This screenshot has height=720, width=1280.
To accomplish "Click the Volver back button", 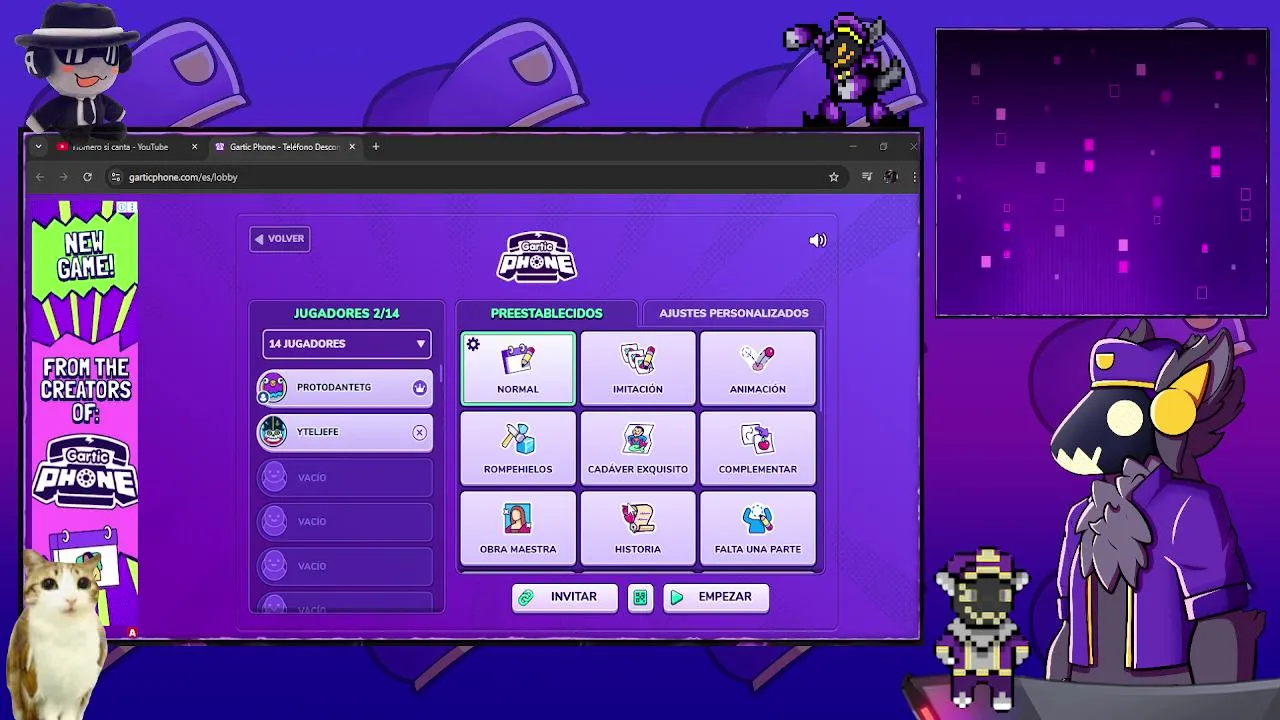I will pyautogui.click(x=280, y=239).
